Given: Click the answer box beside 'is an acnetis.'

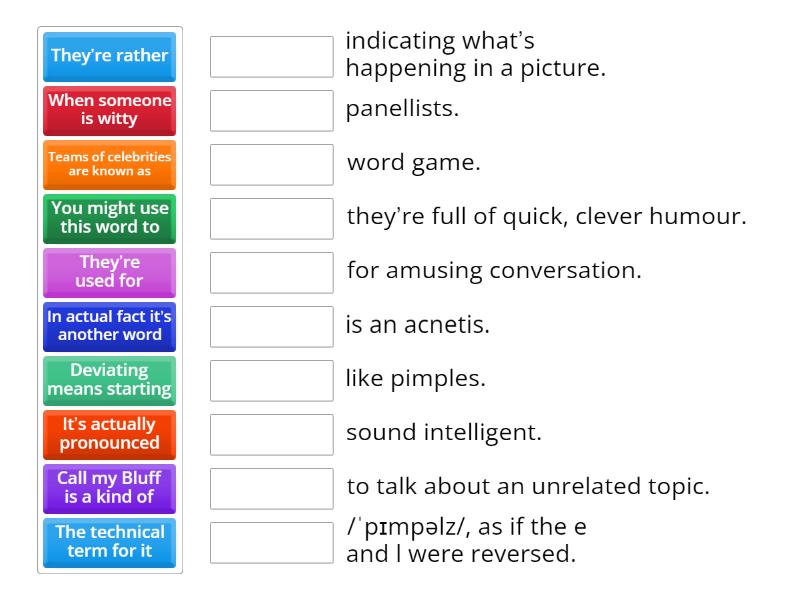Looking at the screenshot, I should click(x=271, y=327).
